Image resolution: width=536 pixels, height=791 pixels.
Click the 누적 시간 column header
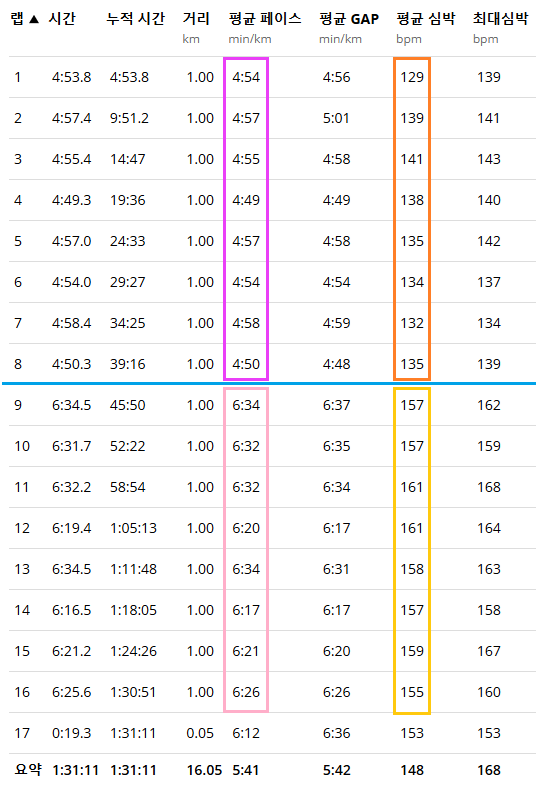(136, 19)
